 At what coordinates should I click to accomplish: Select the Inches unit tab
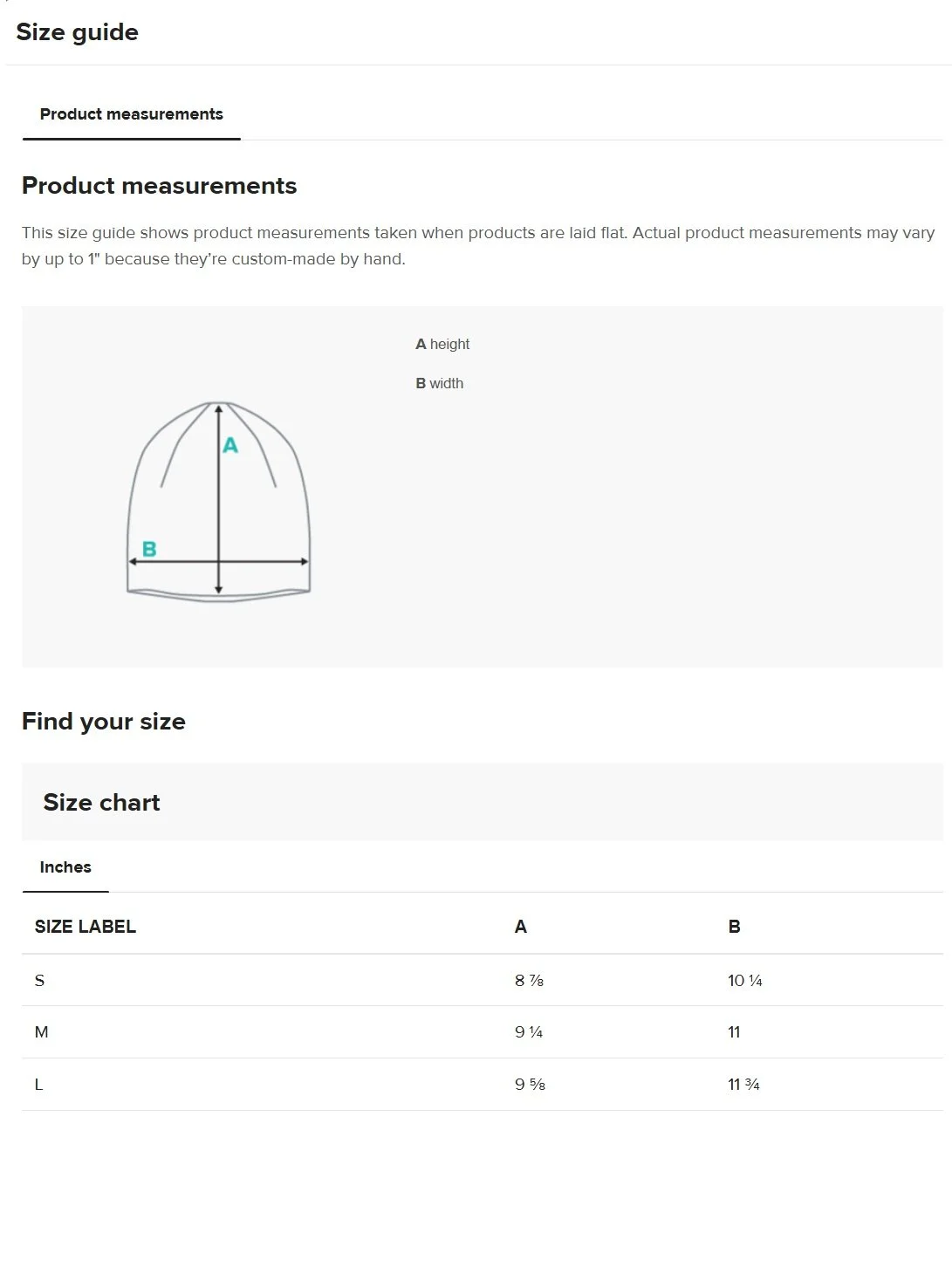65,867
